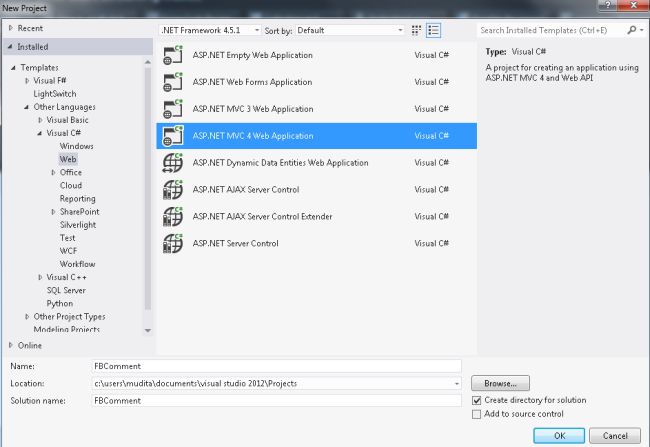
Task: Expand the Visual F# node
Action: point(27,80)
